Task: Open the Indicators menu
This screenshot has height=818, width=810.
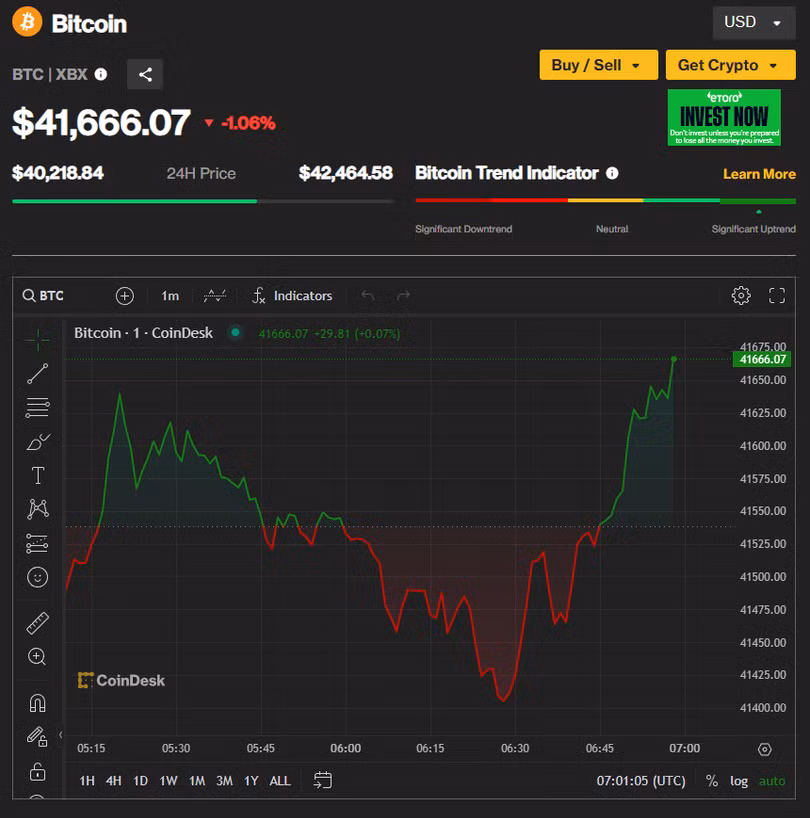Action: point(292,296)
